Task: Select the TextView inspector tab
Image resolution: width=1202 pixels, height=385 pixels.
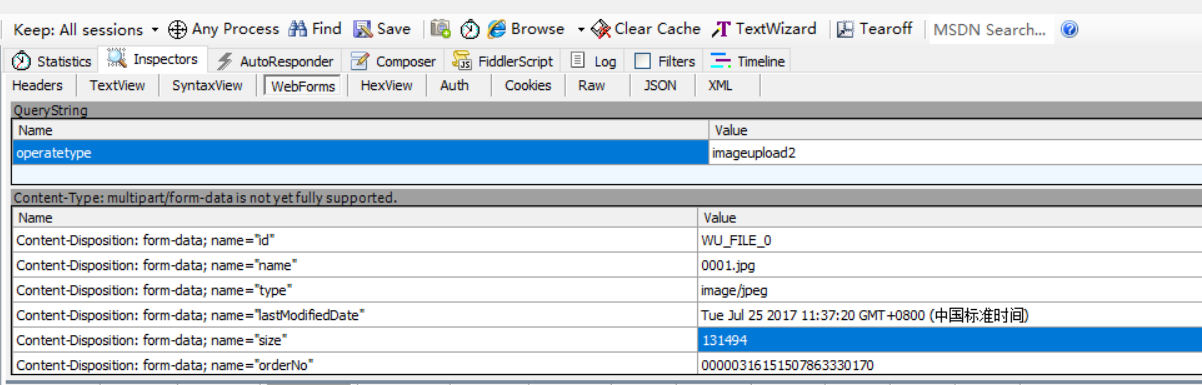Action: 117,86
